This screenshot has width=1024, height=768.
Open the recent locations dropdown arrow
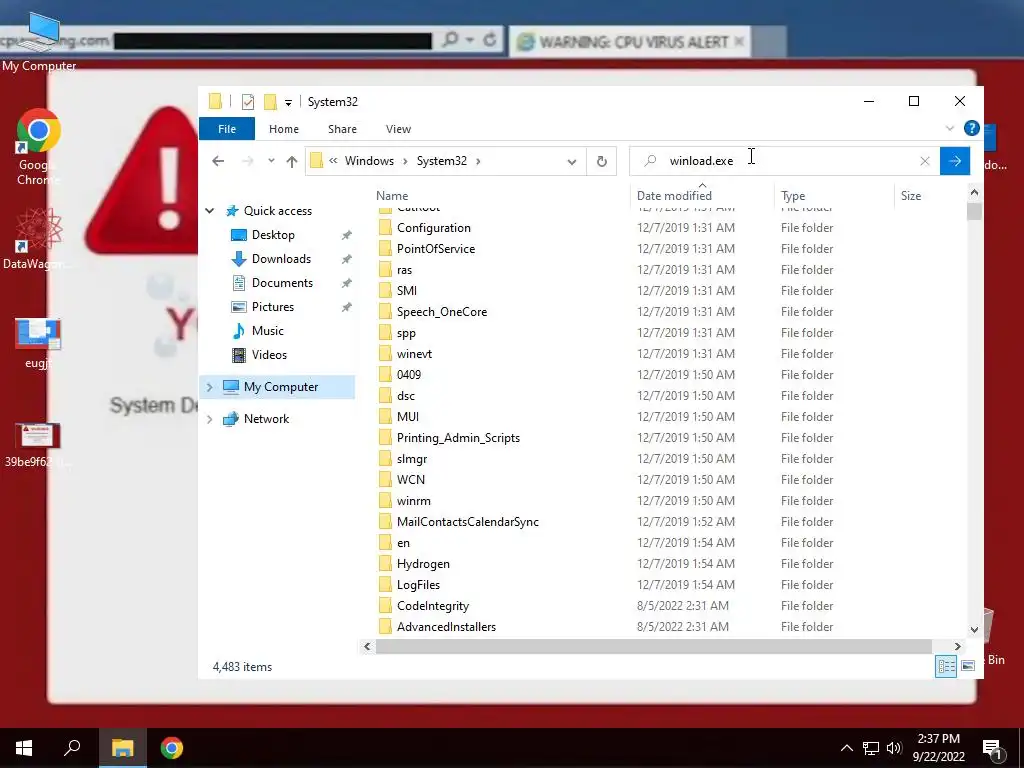(x=271, y=161)
